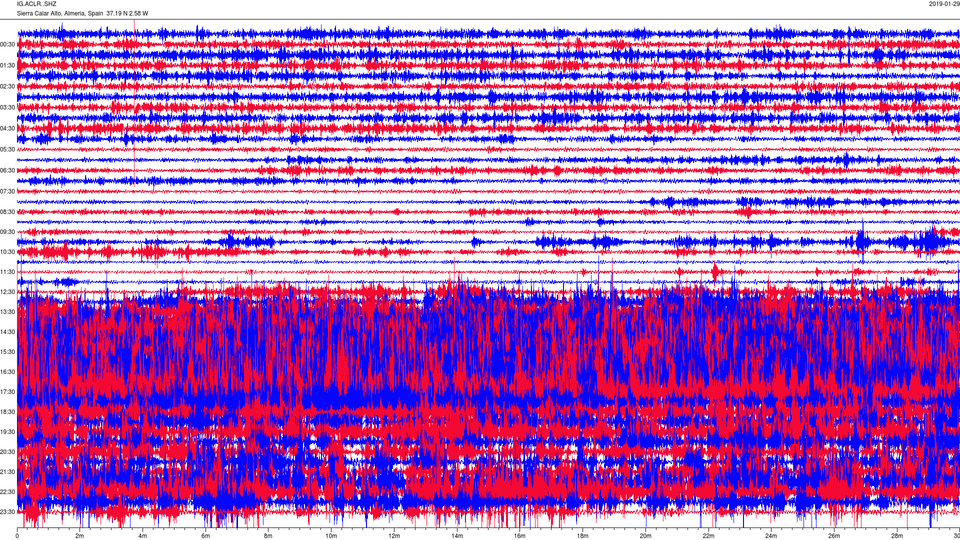Select the 19:30 trace label

pyautogui.click(x=7, y=432)
